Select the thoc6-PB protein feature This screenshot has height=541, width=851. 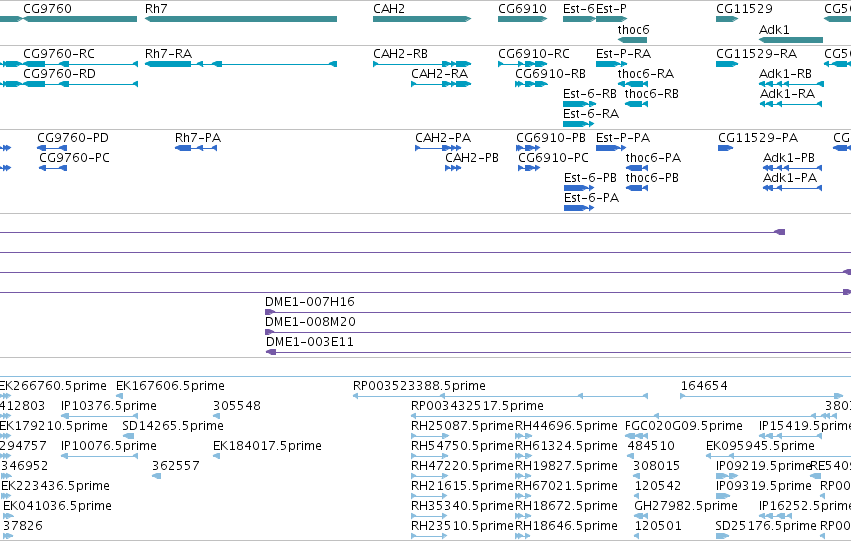click(x=637, y=188)
